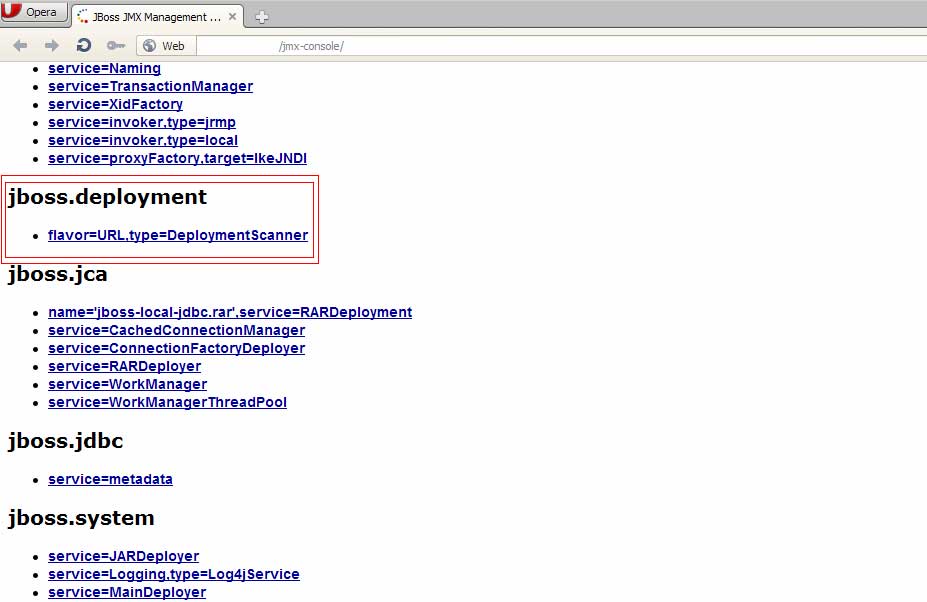Open the service=CachedConnectionManager link
Screen dimensions: 927x602
pyautogui.click(x=176, y=330)
